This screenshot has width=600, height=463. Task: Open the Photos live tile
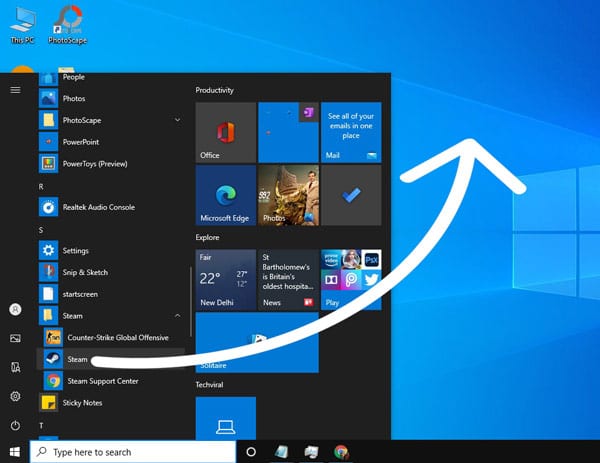tap(289, 195)
